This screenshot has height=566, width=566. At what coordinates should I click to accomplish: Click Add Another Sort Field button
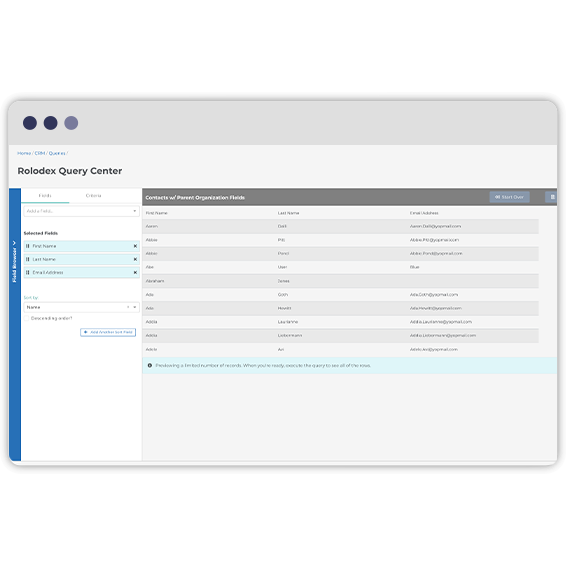tap(108, 332)
